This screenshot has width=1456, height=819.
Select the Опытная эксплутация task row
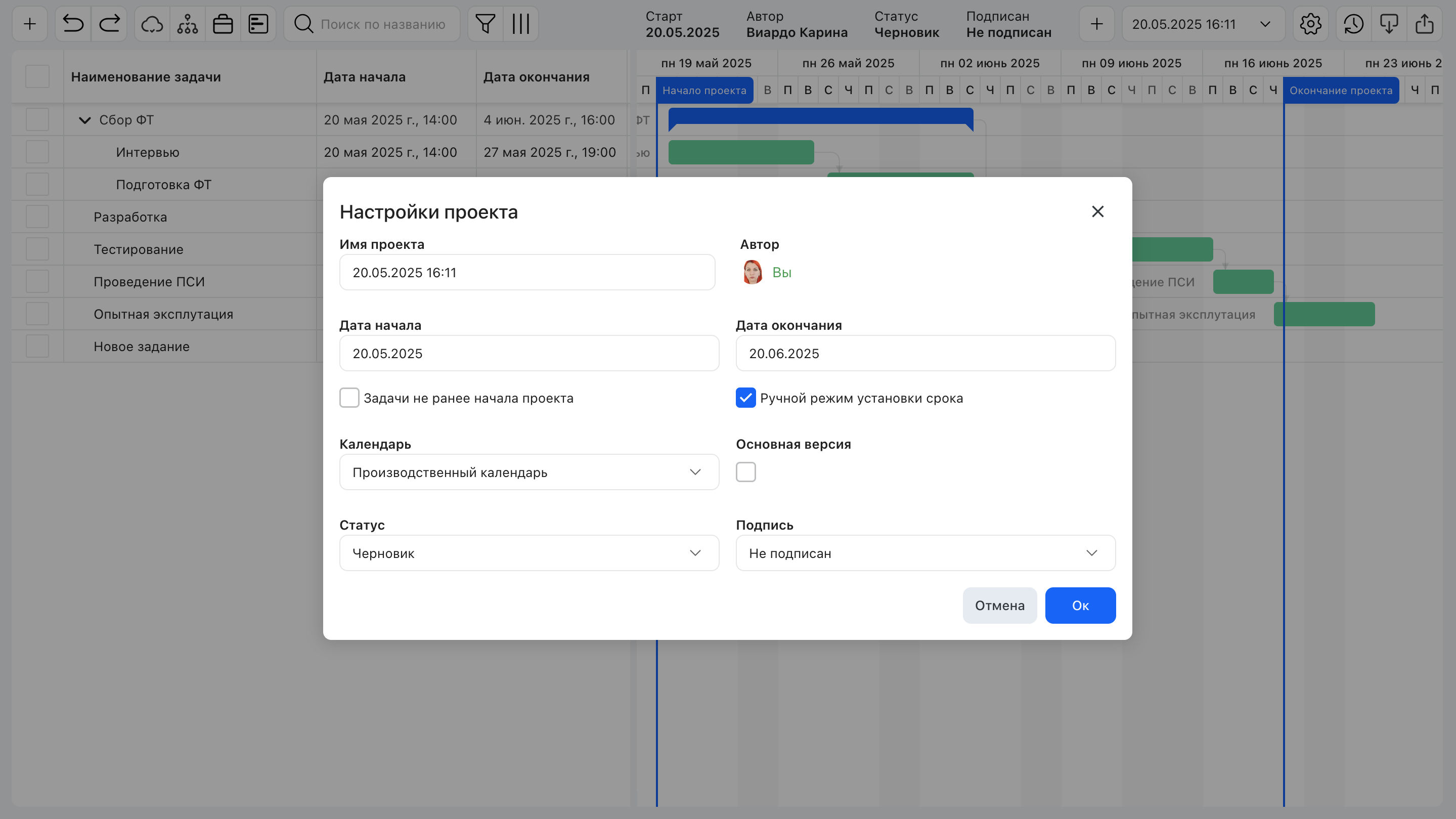tap(163, 314)
